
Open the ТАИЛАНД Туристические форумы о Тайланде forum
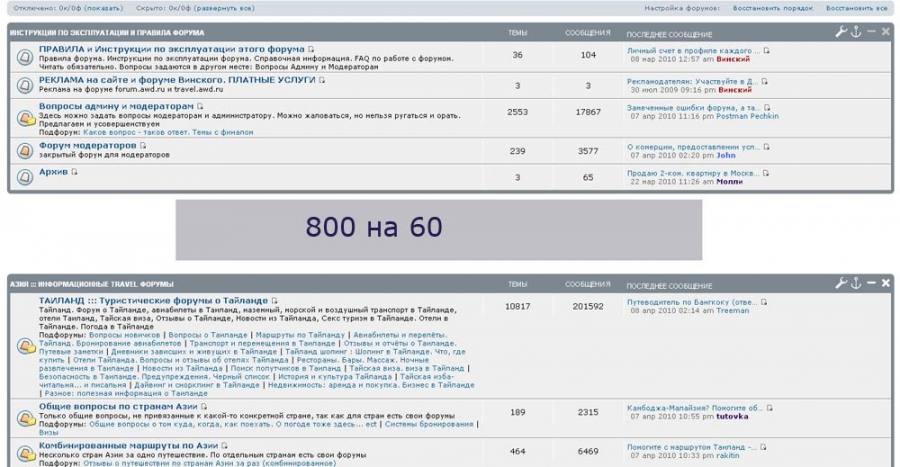tap(153, 301)
